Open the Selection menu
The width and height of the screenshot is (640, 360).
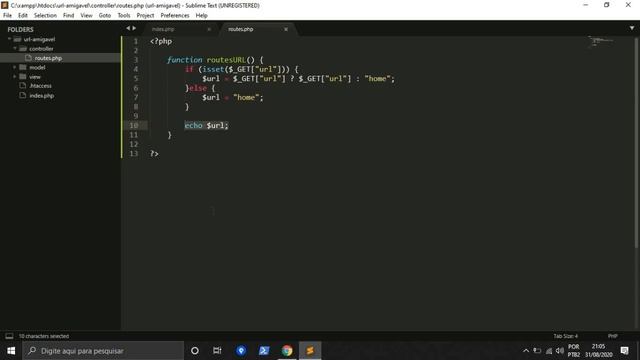(45, 16)
